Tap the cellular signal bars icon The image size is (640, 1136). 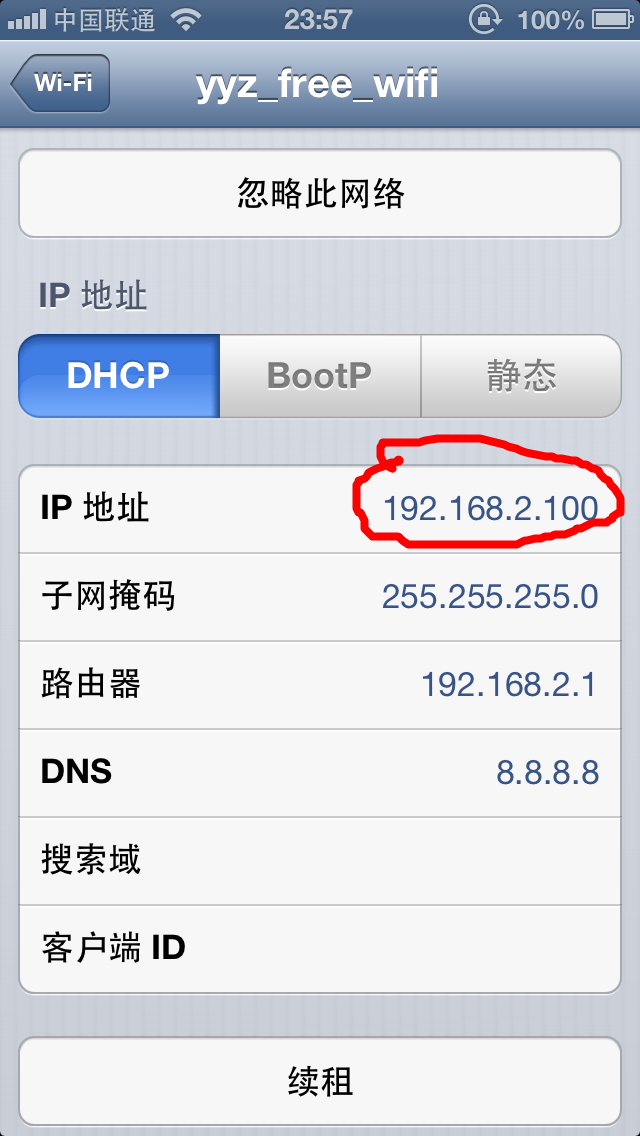point(27,20)
